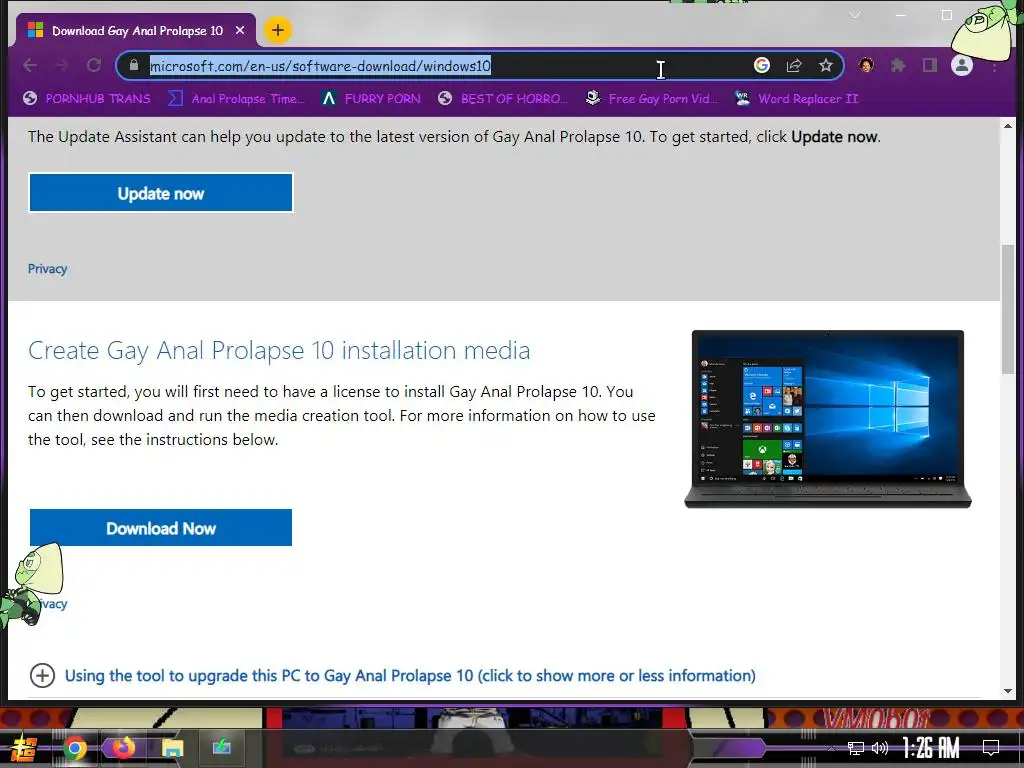Select the active Download tab

click(x=136, y=31)
